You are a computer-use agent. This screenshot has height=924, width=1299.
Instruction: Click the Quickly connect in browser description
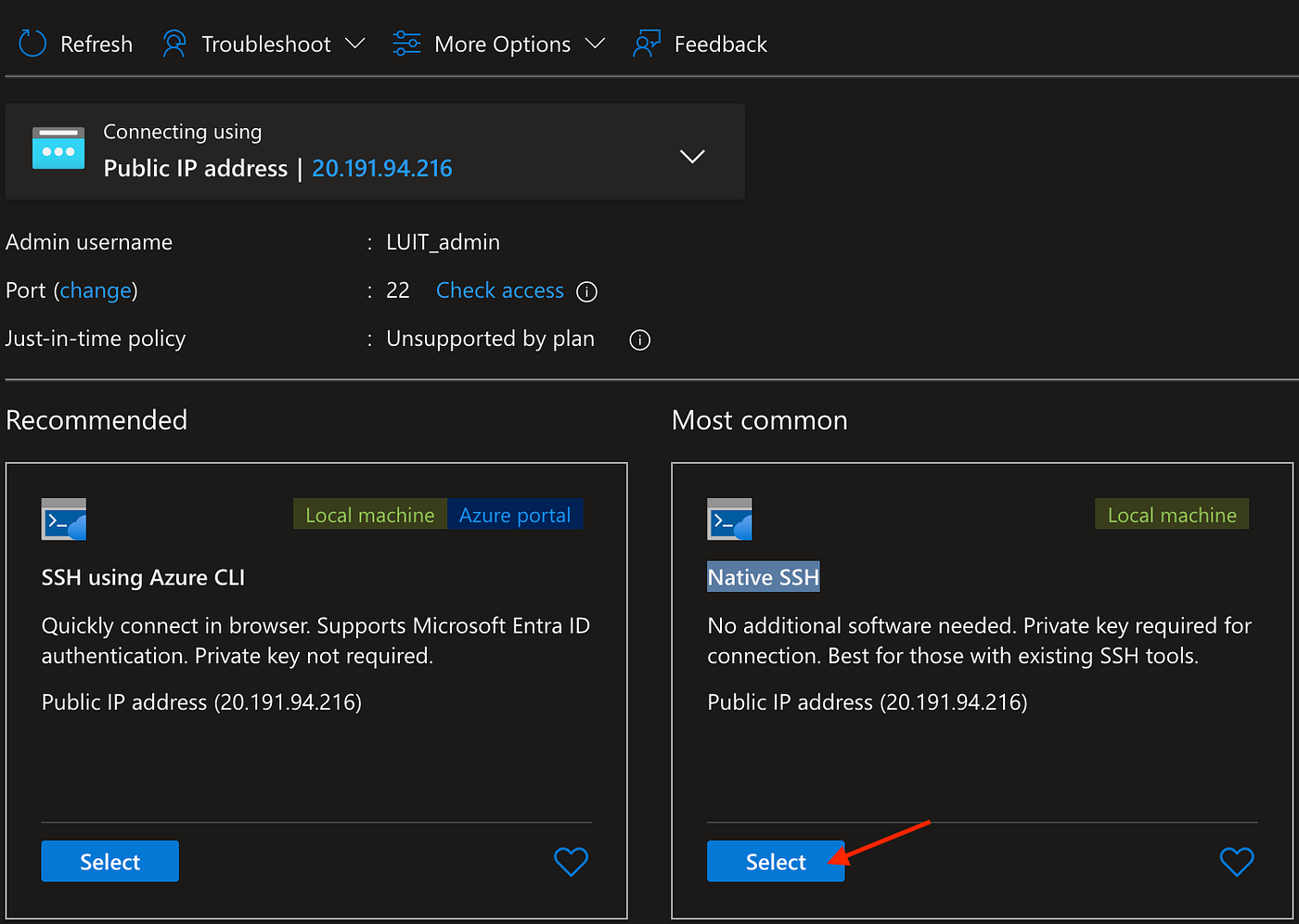tap(315, 641)
